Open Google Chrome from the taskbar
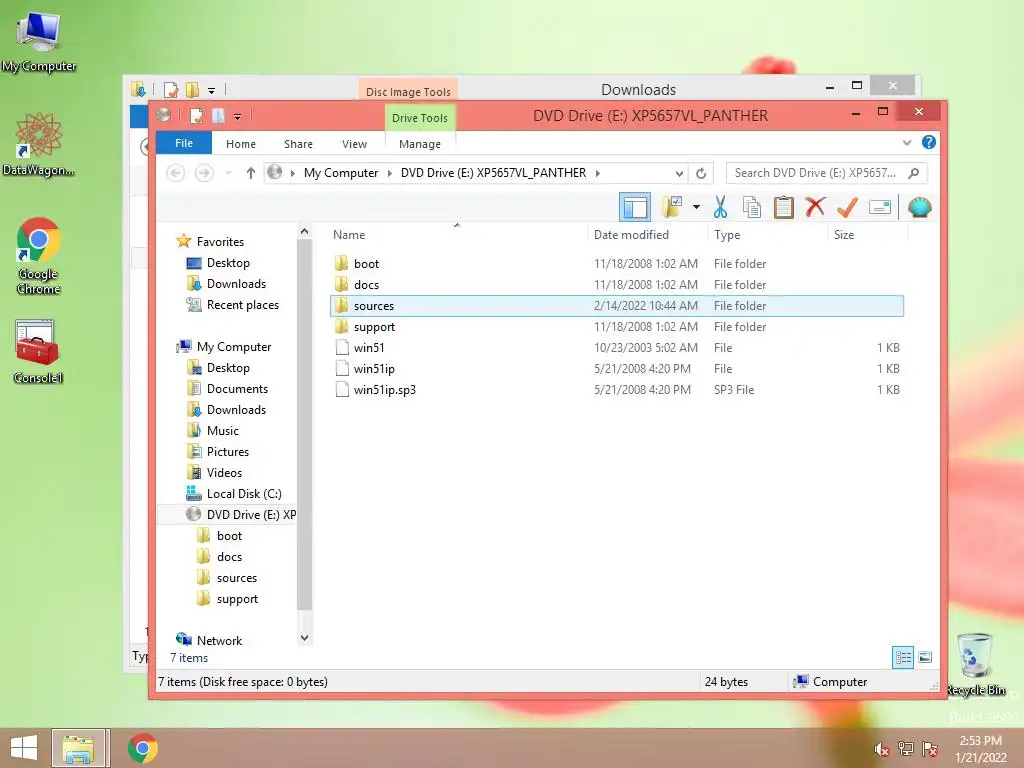Screen dimensions: 1024x768 coord(142,748)
